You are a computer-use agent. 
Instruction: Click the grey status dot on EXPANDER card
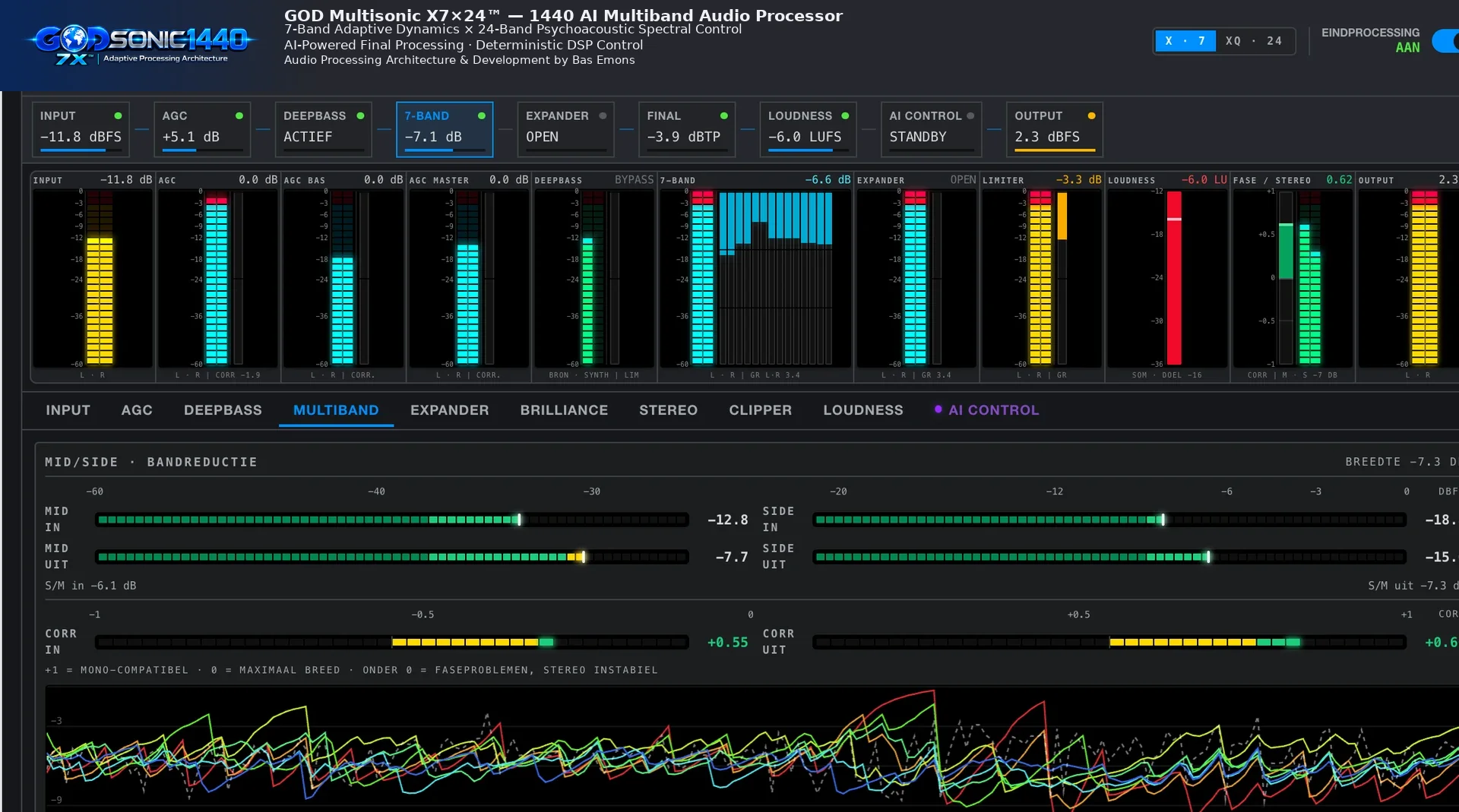(603, 115)
